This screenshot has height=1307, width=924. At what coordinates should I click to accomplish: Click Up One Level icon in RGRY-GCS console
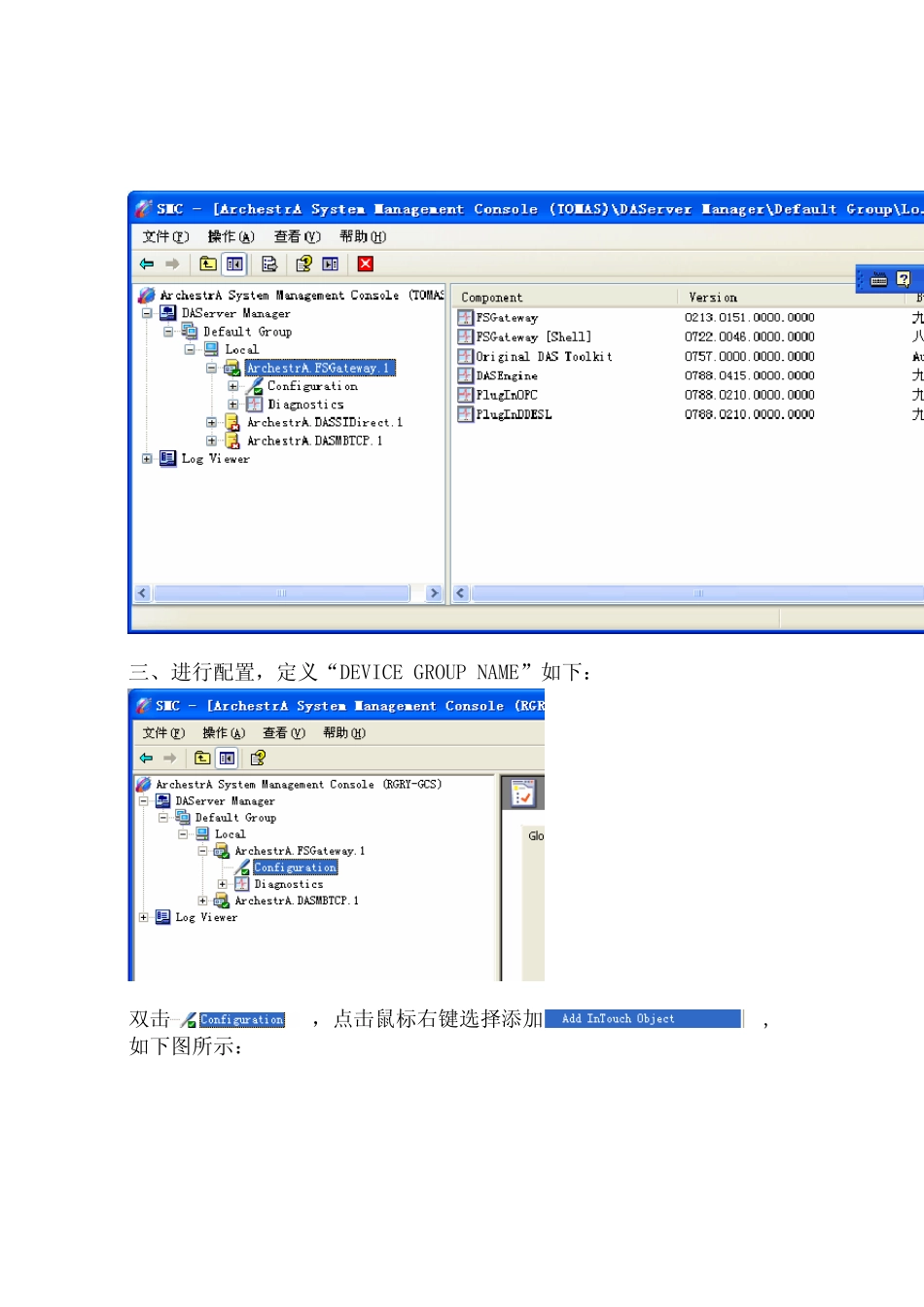click(x=202, y=758)
